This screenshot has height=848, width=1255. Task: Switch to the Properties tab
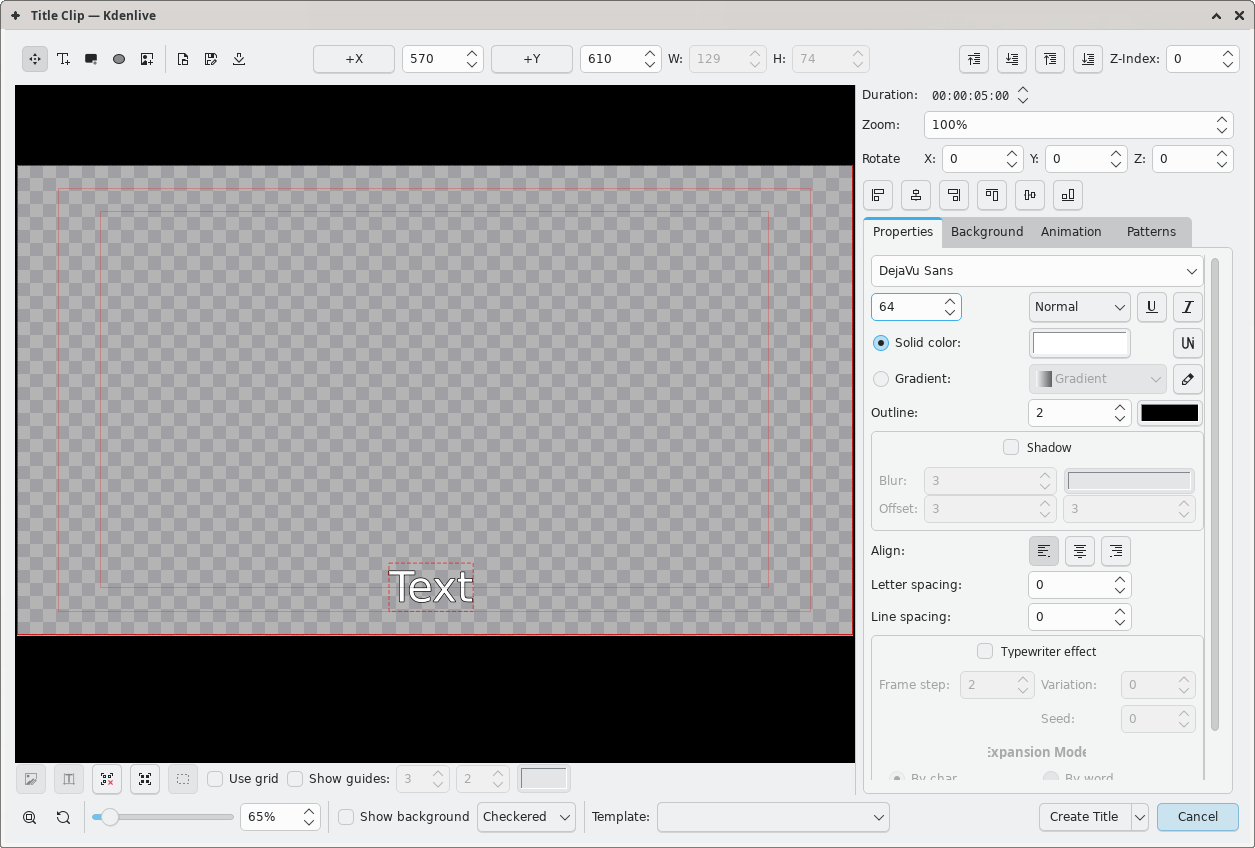902,232
